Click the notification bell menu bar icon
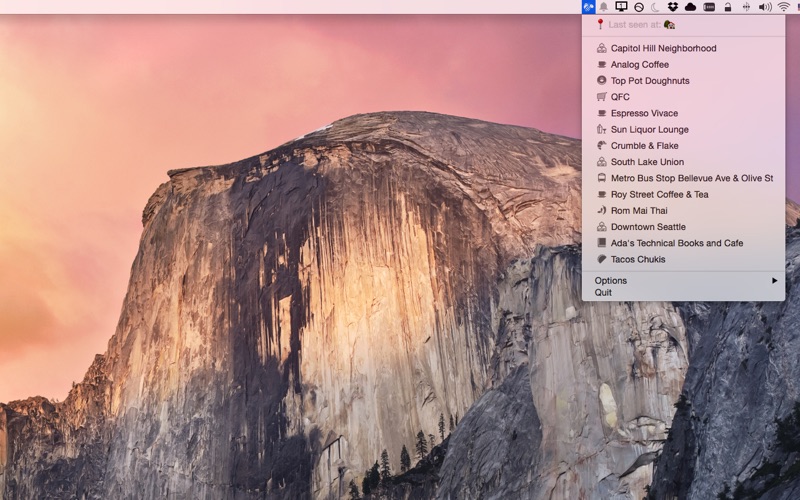The image size is (800, 500). tap(604, 7)
